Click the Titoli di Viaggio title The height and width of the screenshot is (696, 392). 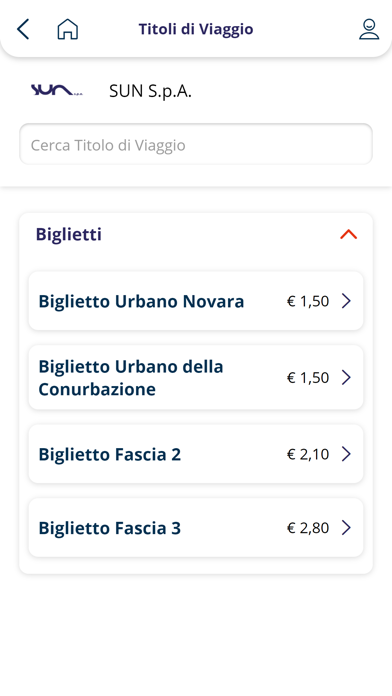196,29
